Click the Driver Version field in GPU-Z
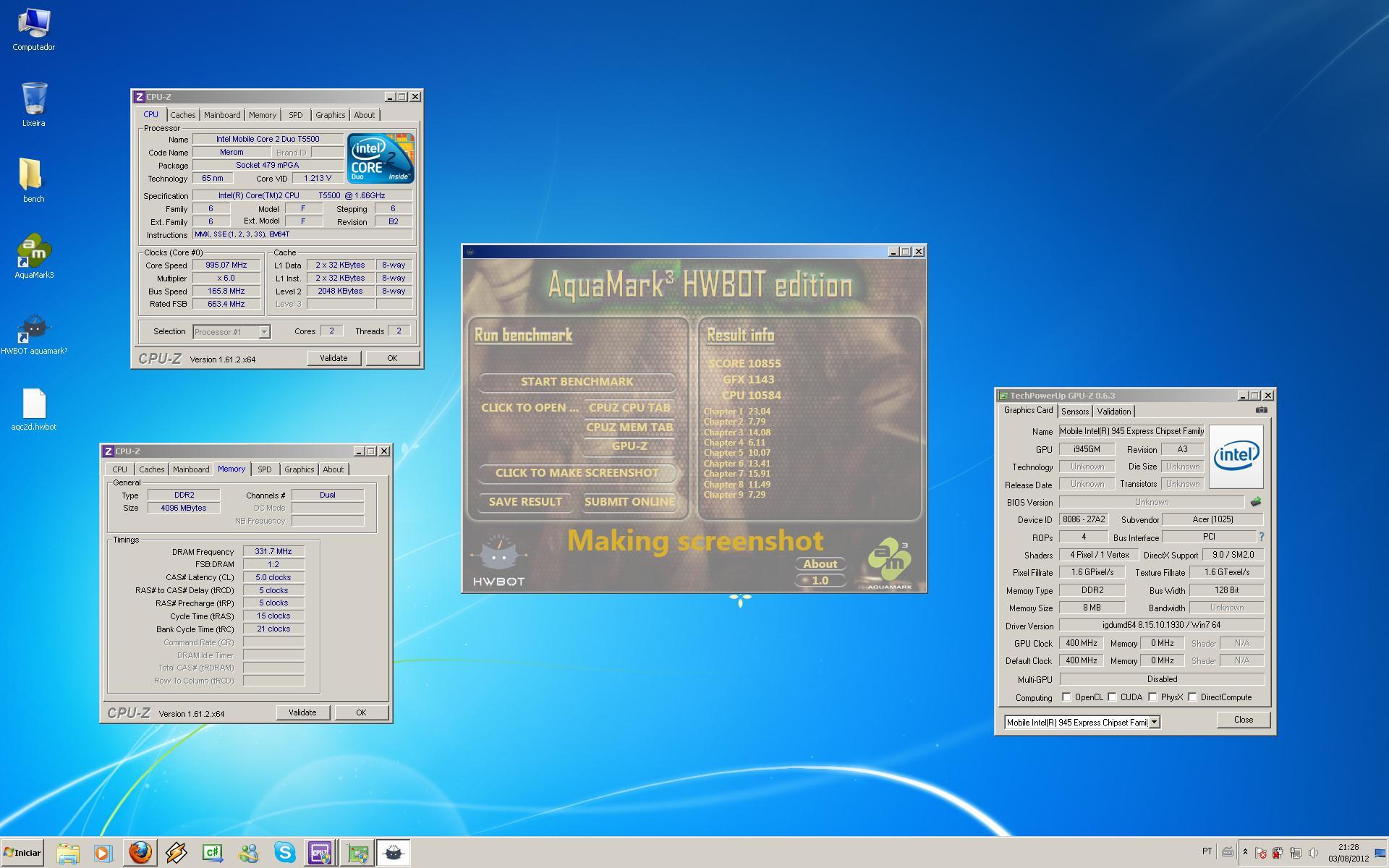Viewport: 1389px width, 868px height. [x=1161, y=625]
